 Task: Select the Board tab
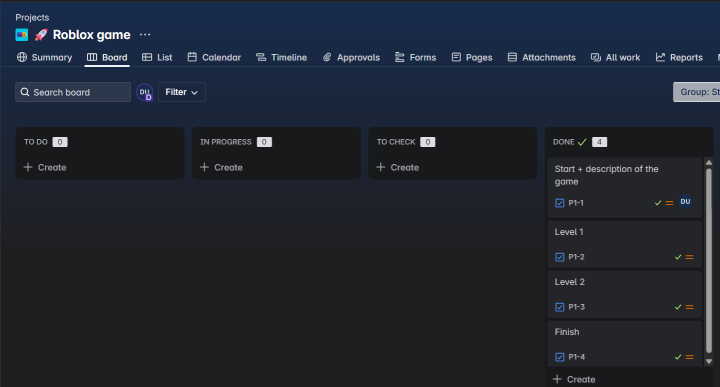point(107,57)
